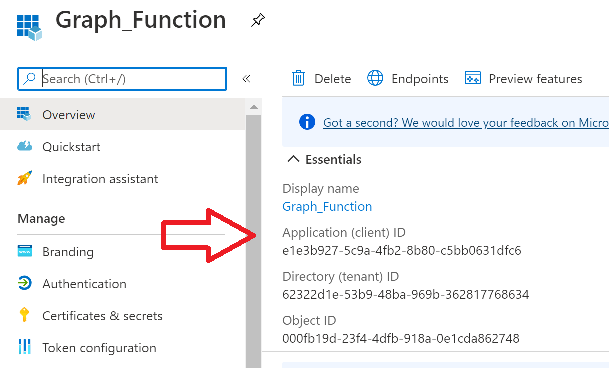Click sidebar scrollbar up arrow
This screenshot has width=609, height=368.
pos(254,107)
